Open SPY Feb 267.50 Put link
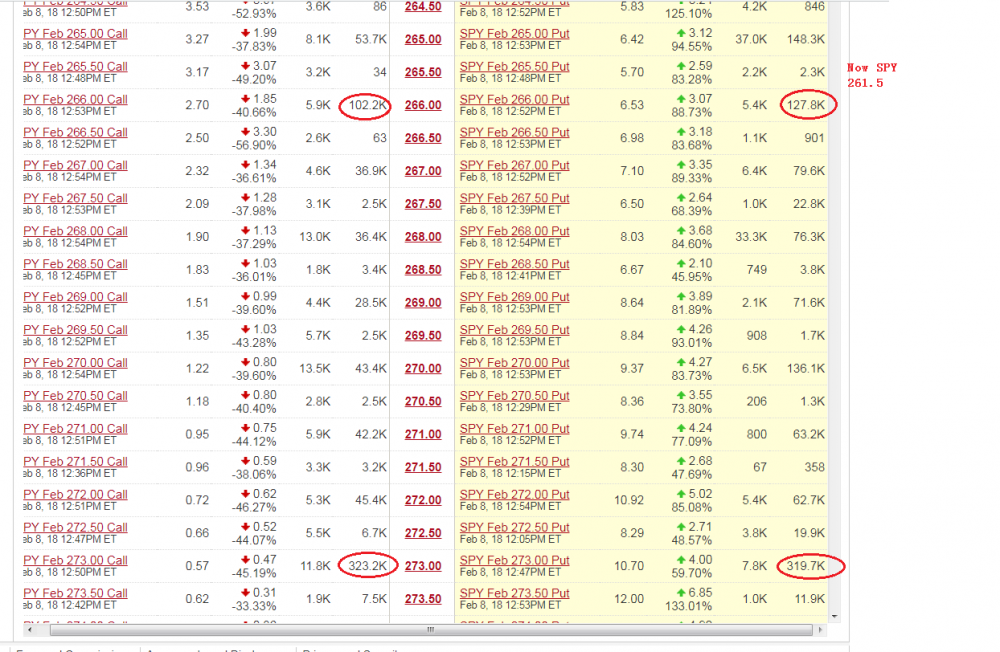Image resolution: width=1000 pixels, height=652 pixels. point(515,198)
